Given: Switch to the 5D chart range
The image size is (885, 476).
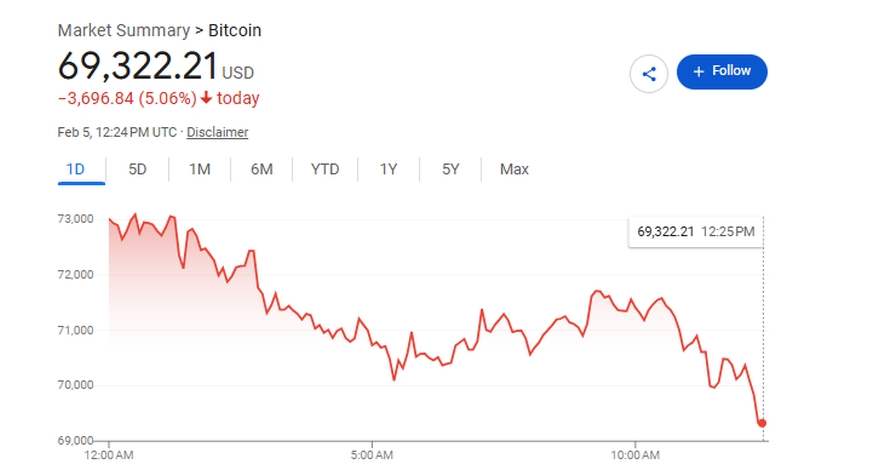Looking at the screenshot, I should [x=138, y=169].
